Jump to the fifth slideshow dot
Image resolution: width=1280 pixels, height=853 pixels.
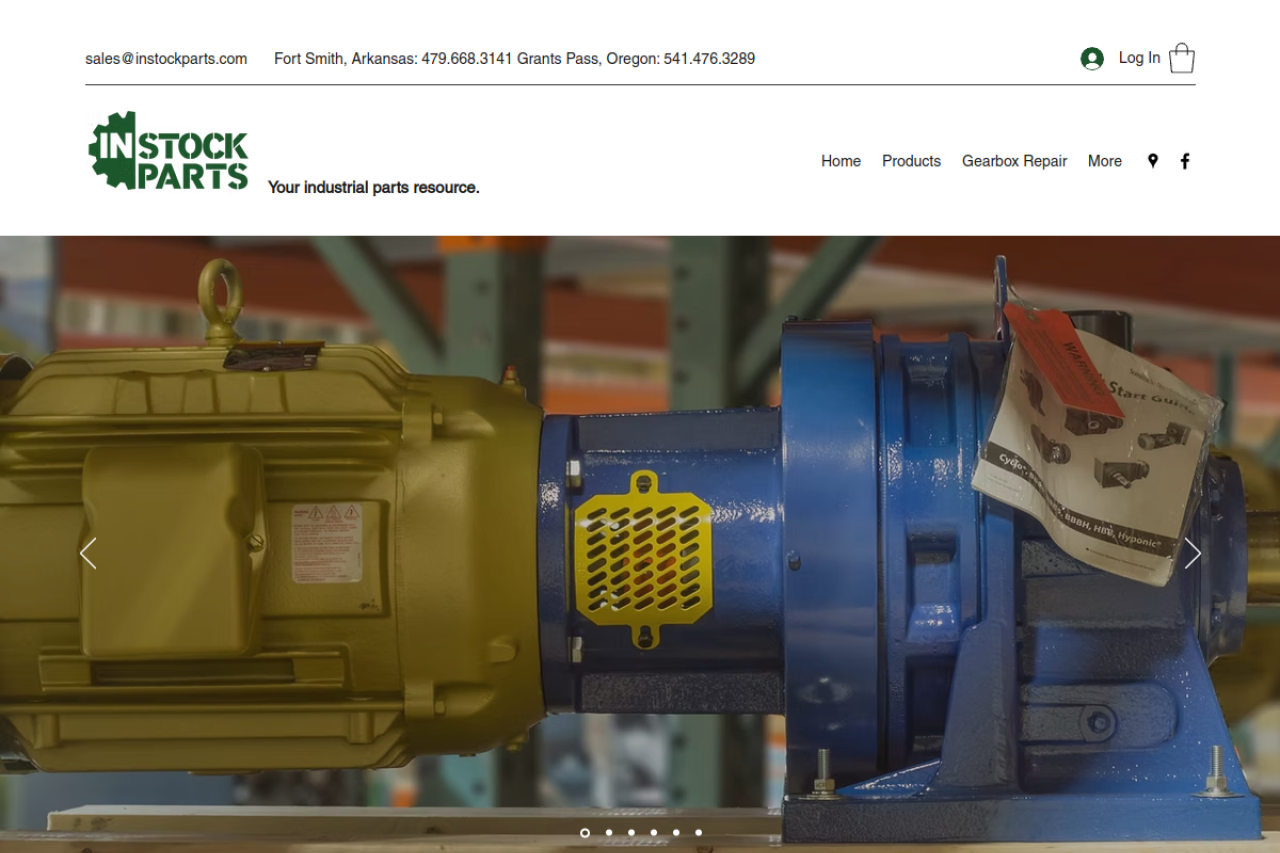point(676,832)
